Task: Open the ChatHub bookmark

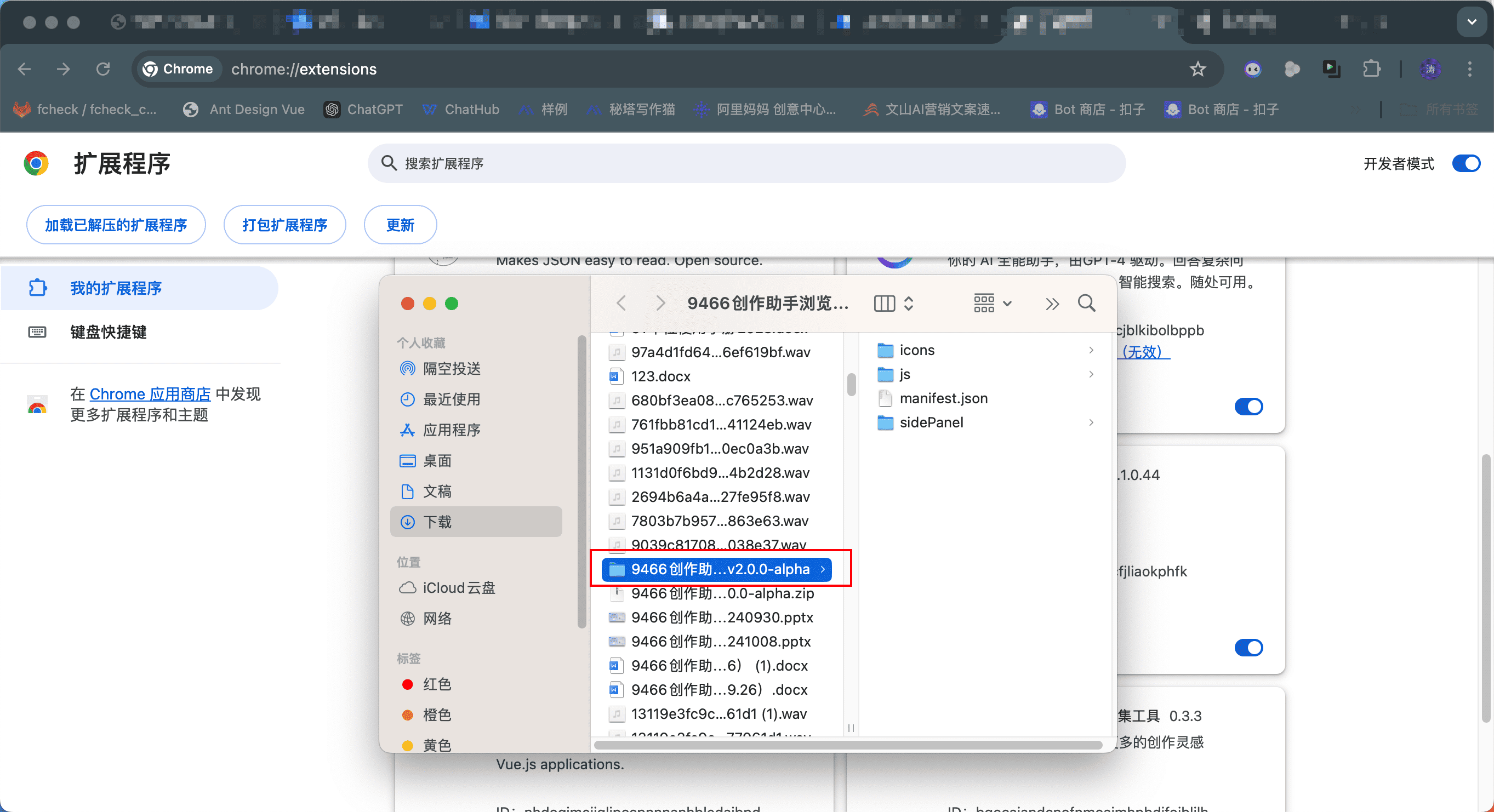Action: (x=461, y=109)
